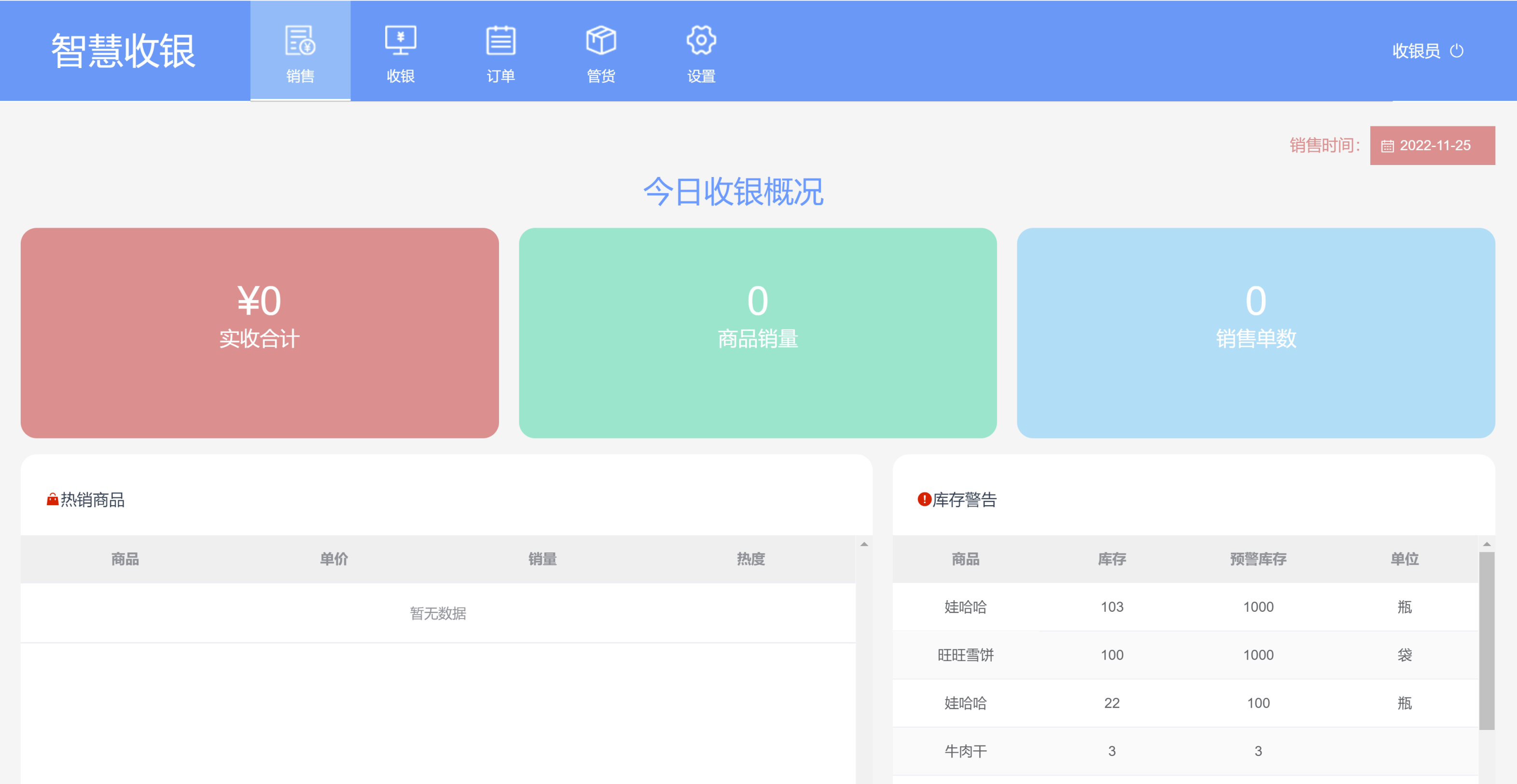Click the 单位 column header

coord(1405,559)
